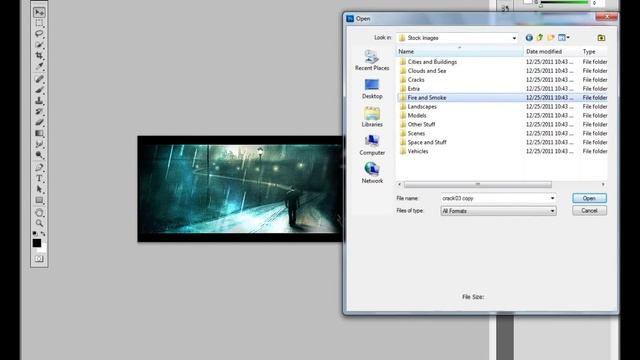Screen dimensions: 640x360
Task: Click the Cancel button
Action: pyautogui.click(x=589, y=211)
